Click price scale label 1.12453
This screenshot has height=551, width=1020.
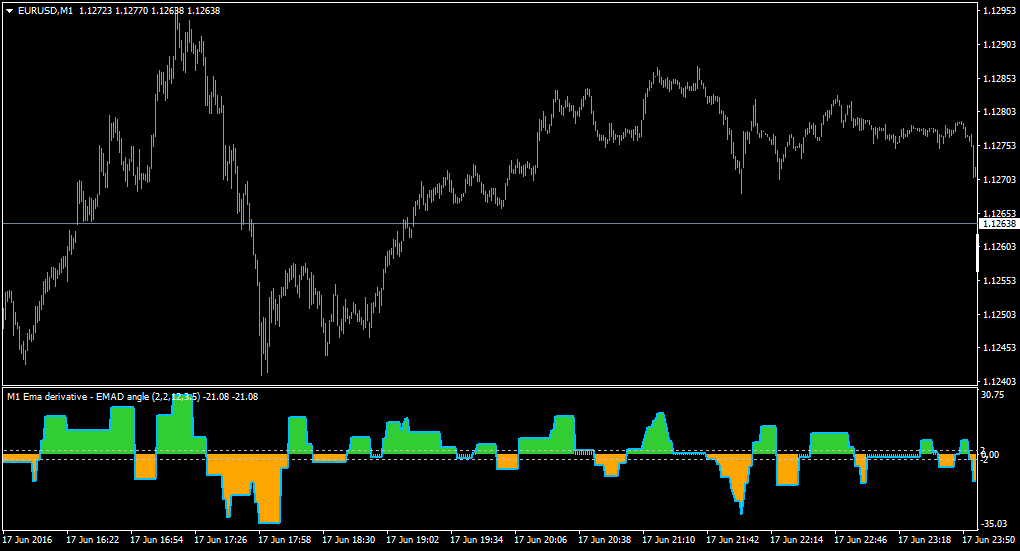coord(999,348)
